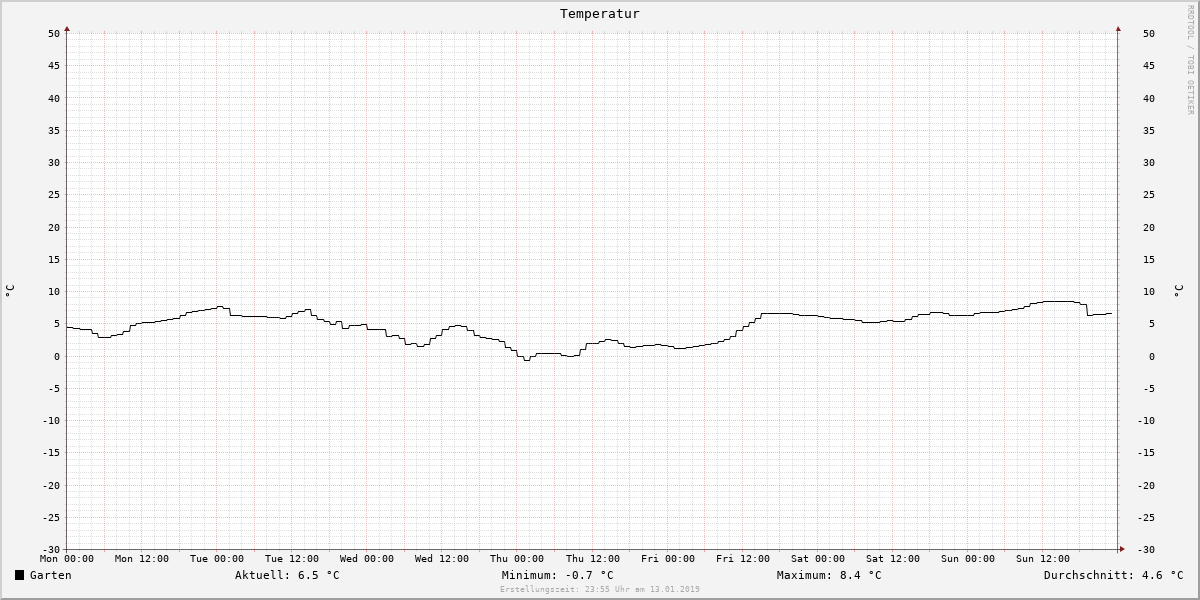Click the temperature line dip near Thu 00:00

point(526,360)
